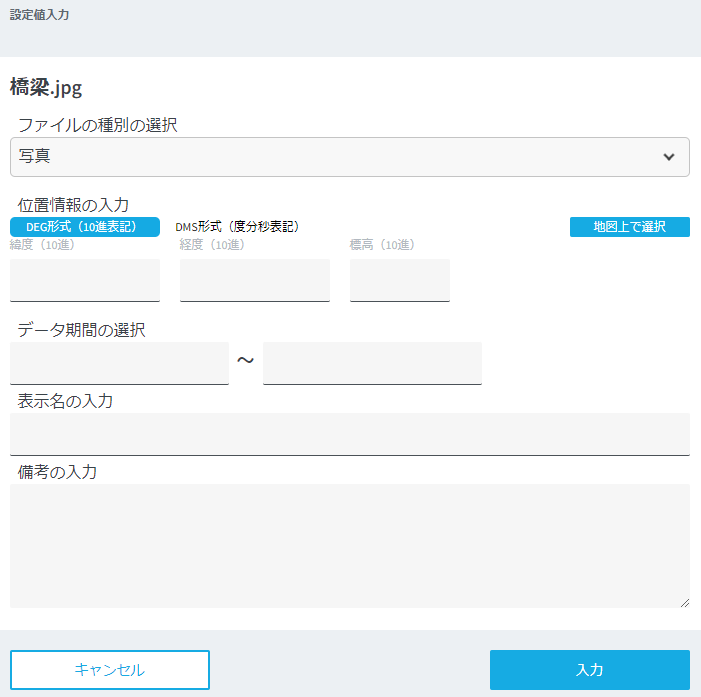701x697 pixels.
Task: Grab the 備考 text area resize handle
Action: 684,602
